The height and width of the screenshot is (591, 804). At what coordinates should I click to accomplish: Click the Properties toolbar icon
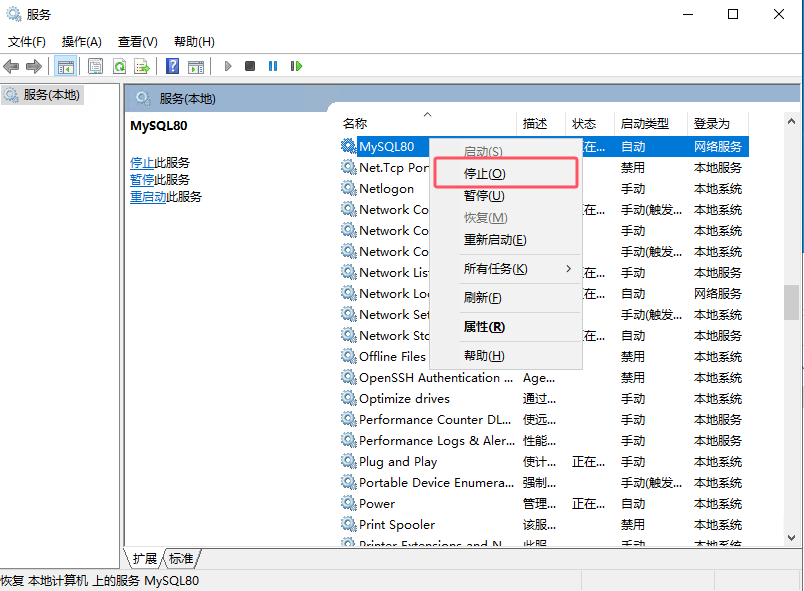96,66
